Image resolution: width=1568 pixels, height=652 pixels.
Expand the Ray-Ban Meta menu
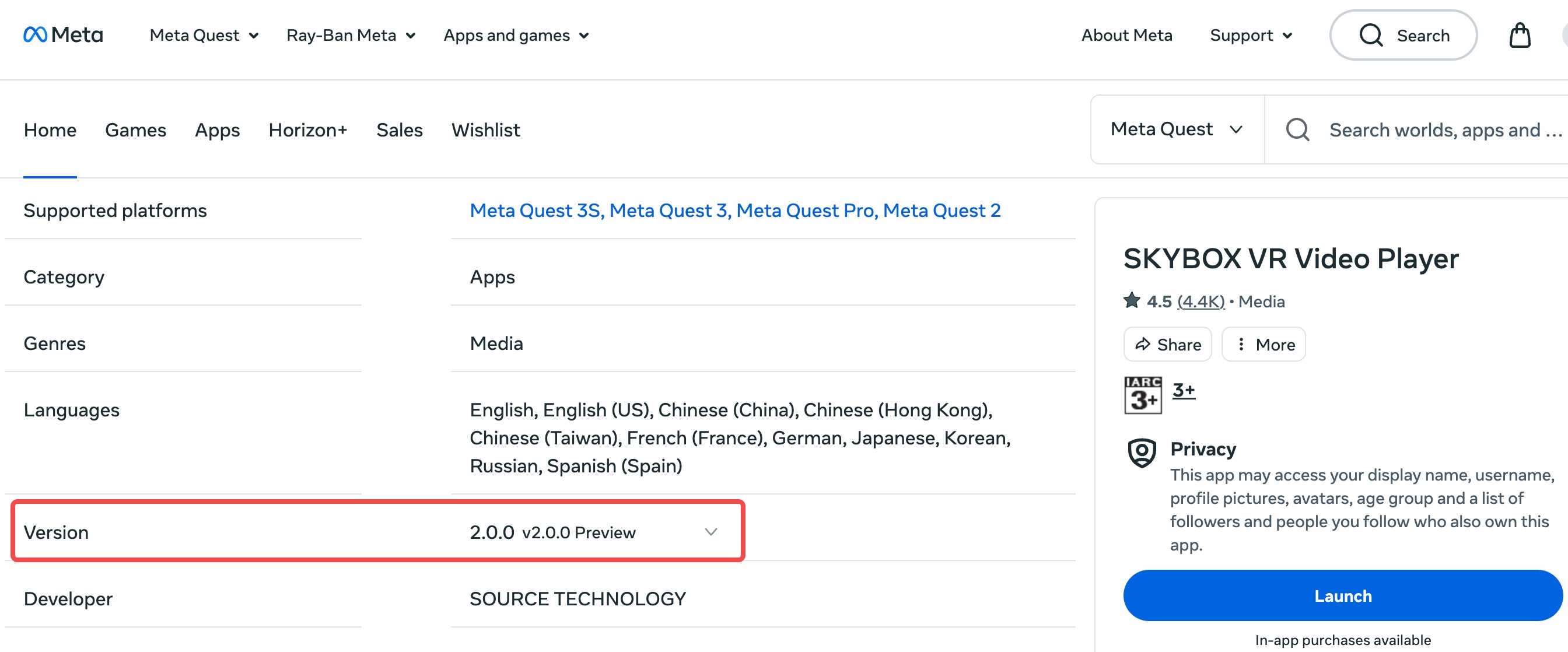pos(351,36)
